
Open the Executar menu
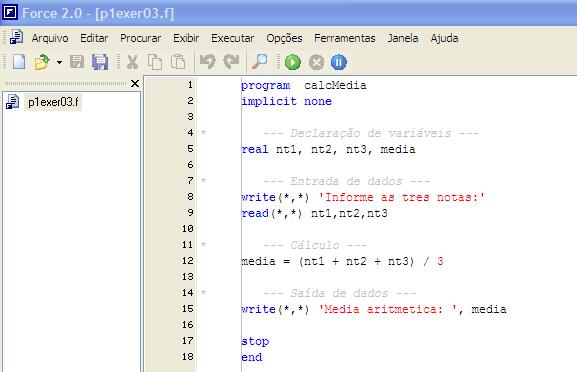(x=233, y=38)
